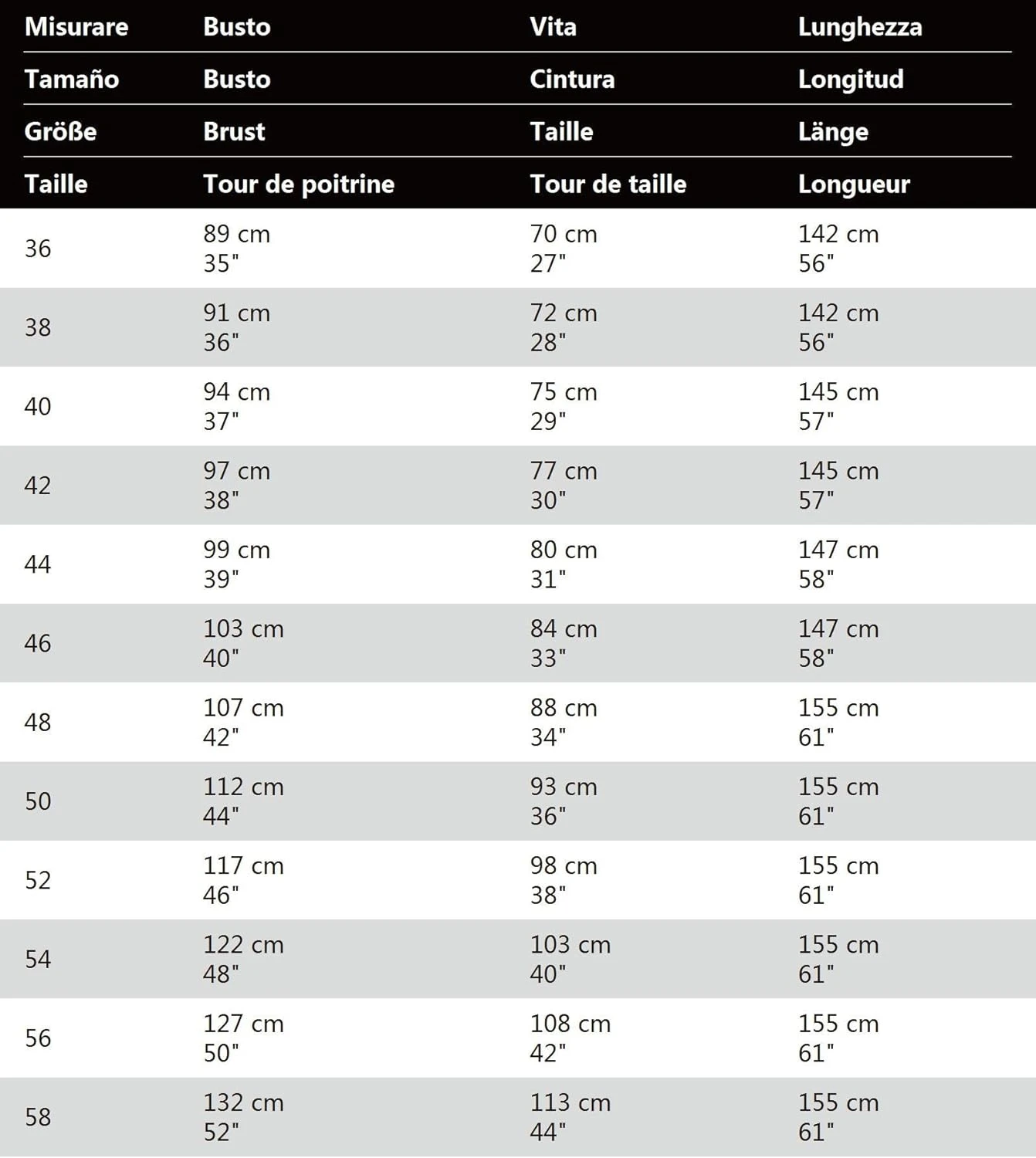Viewport: 1036px width, 1158px height.
Task: Select the Größe header cell
Action: tap(60, 132)
